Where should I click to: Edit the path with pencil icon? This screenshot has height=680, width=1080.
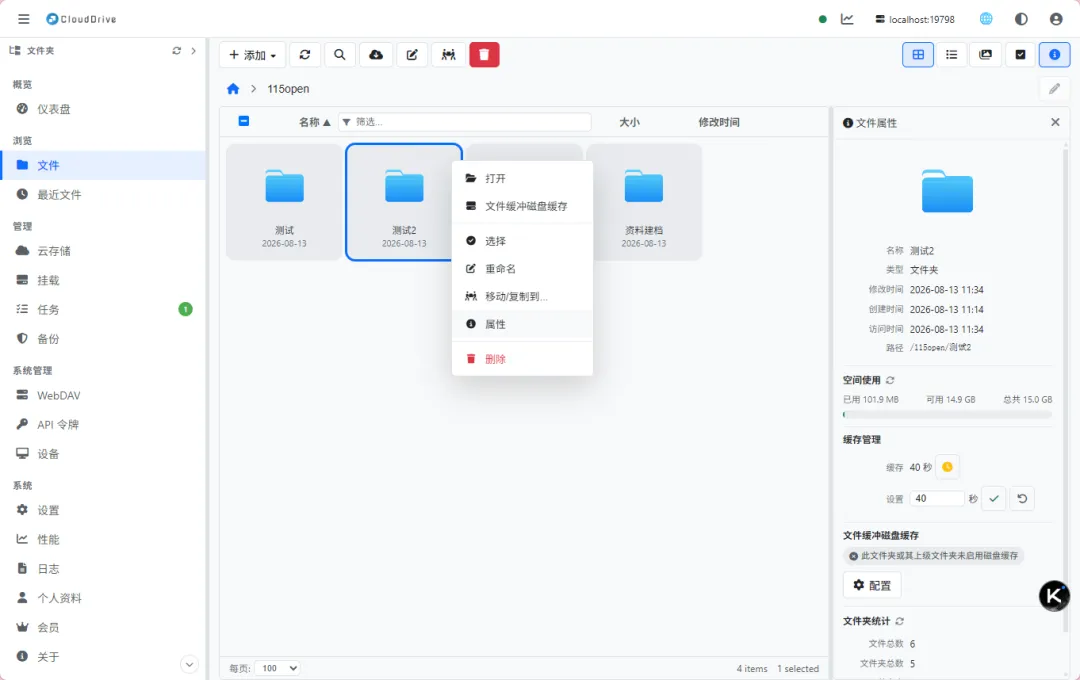(x=1055, y=88)
